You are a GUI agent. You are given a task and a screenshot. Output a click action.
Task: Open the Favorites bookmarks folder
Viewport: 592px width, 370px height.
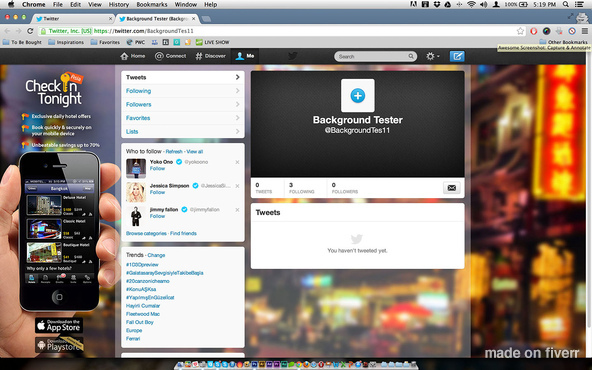(105, 42)
